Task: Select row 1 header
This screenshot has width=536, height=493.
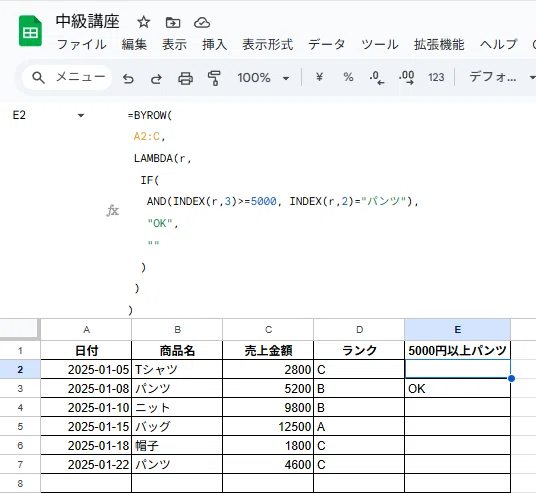Action: click(x=20, y=350)
